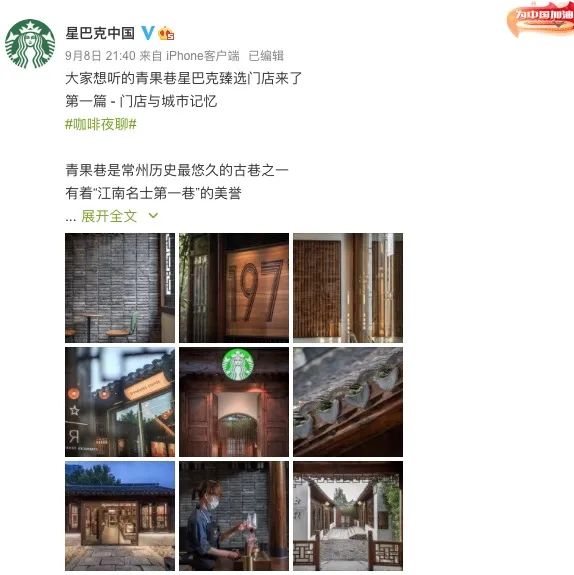Viewport: 574px width, 575px height.
Task: Click the orange membership crown badge
Action: (x=166, y=33)
